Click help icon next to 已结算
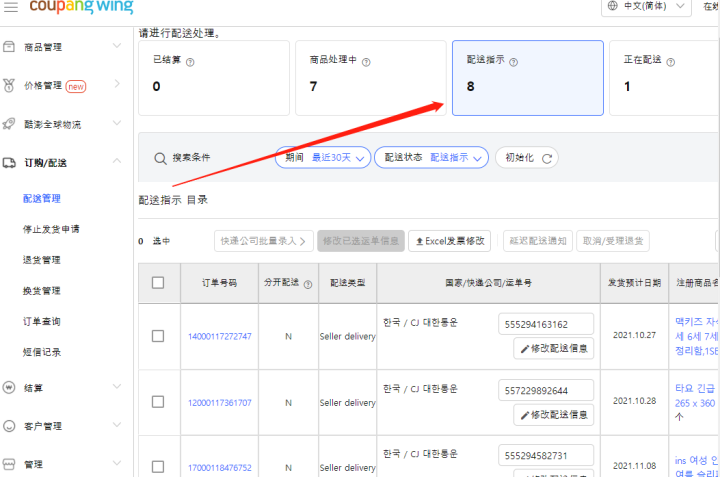The image size is (720, 477). pos(190,62)
